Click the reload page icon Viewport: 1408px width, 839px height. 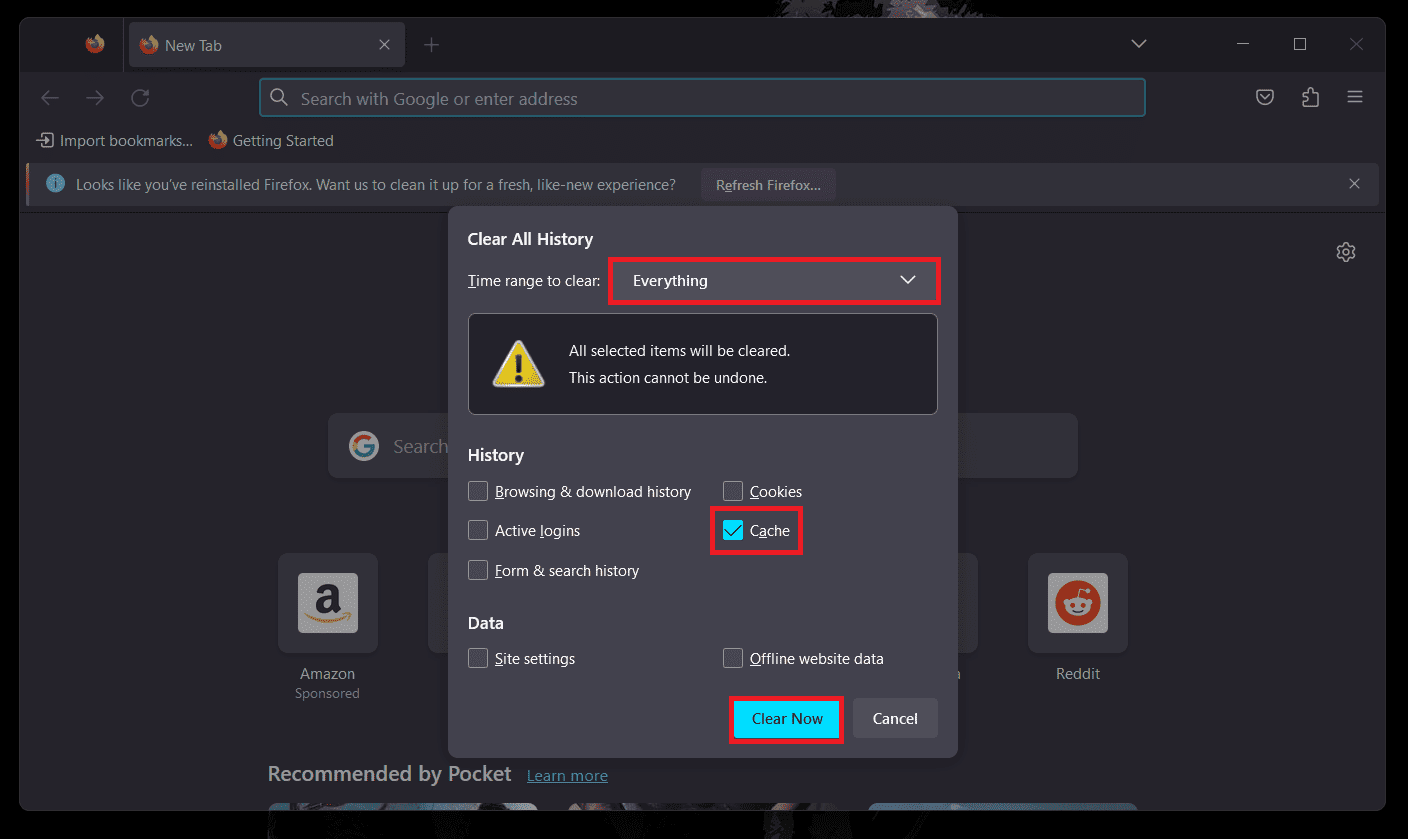point(140,98)
